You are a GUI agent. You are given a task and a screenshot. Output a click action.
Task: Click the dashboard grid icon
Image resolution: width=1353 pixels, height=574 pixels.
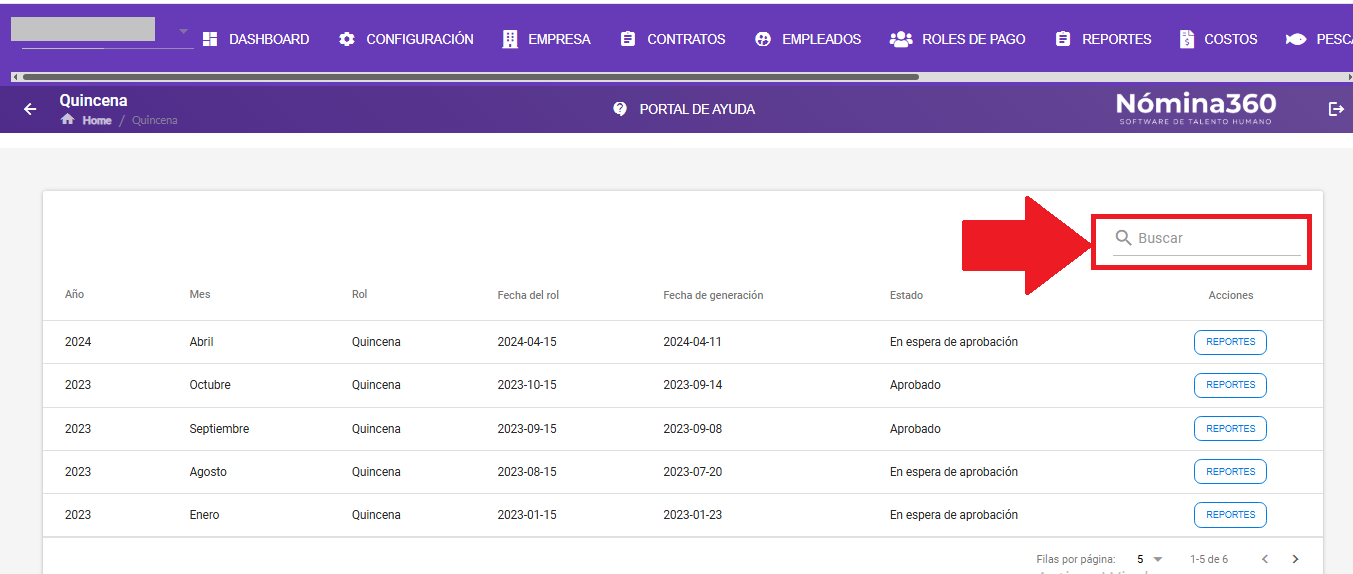click(210, 39)
